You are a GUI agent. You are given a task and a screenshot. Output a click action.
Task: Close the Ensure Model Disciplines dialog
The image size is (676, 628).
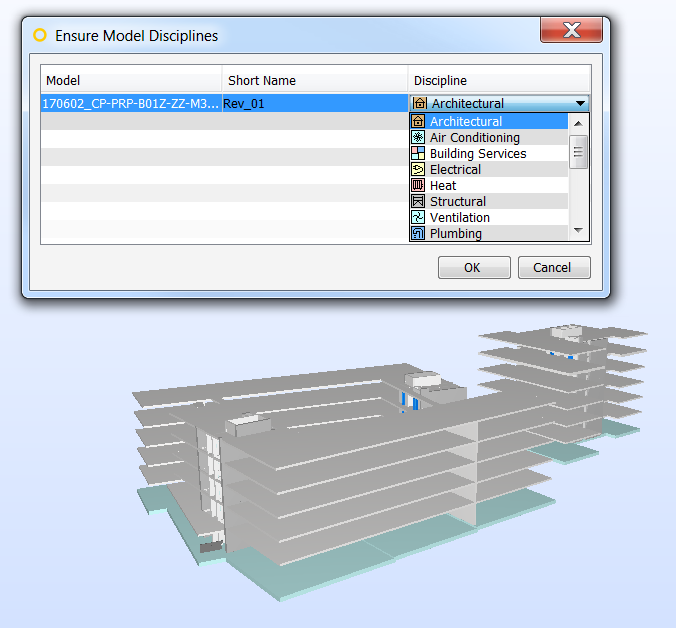point(571,30)
